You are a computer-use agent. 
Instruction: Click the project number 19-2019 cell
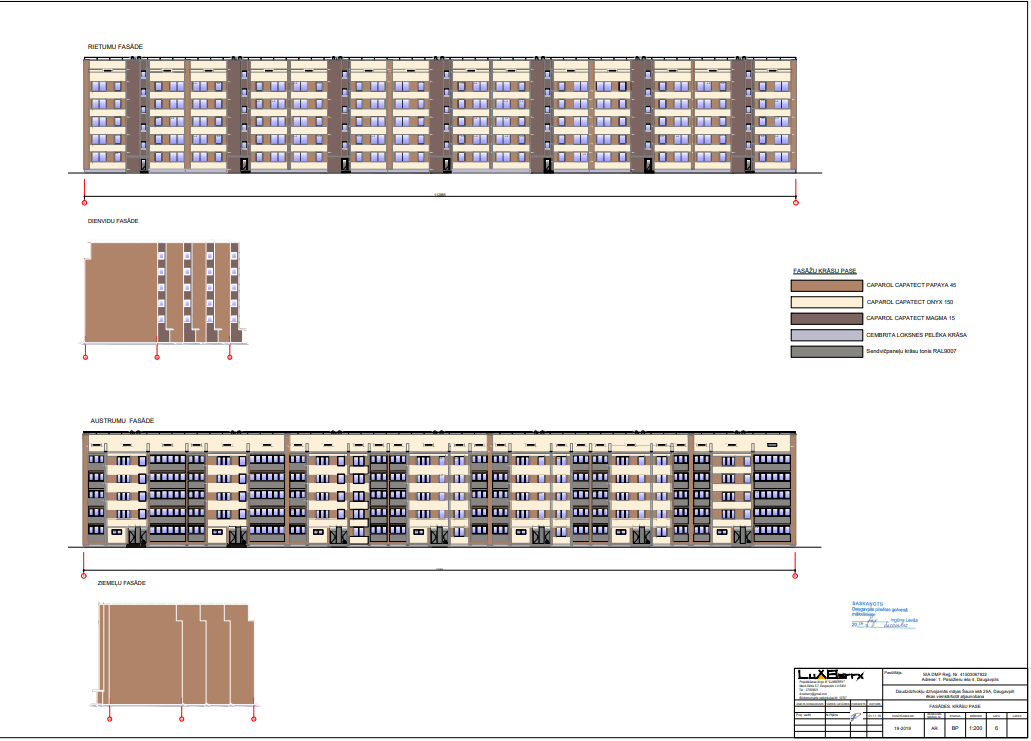[x=902, y=729]
